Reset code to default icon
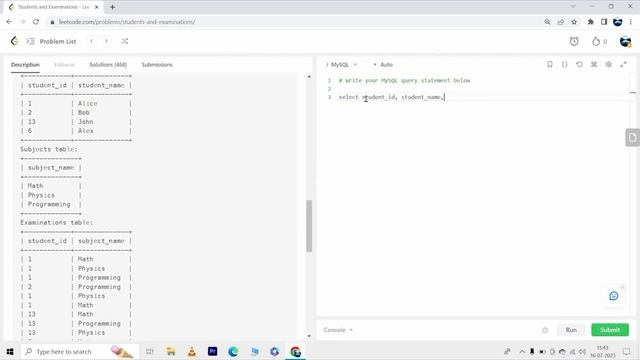The width and height of the screenshot is (640, 360). click(x=579, y=64)
